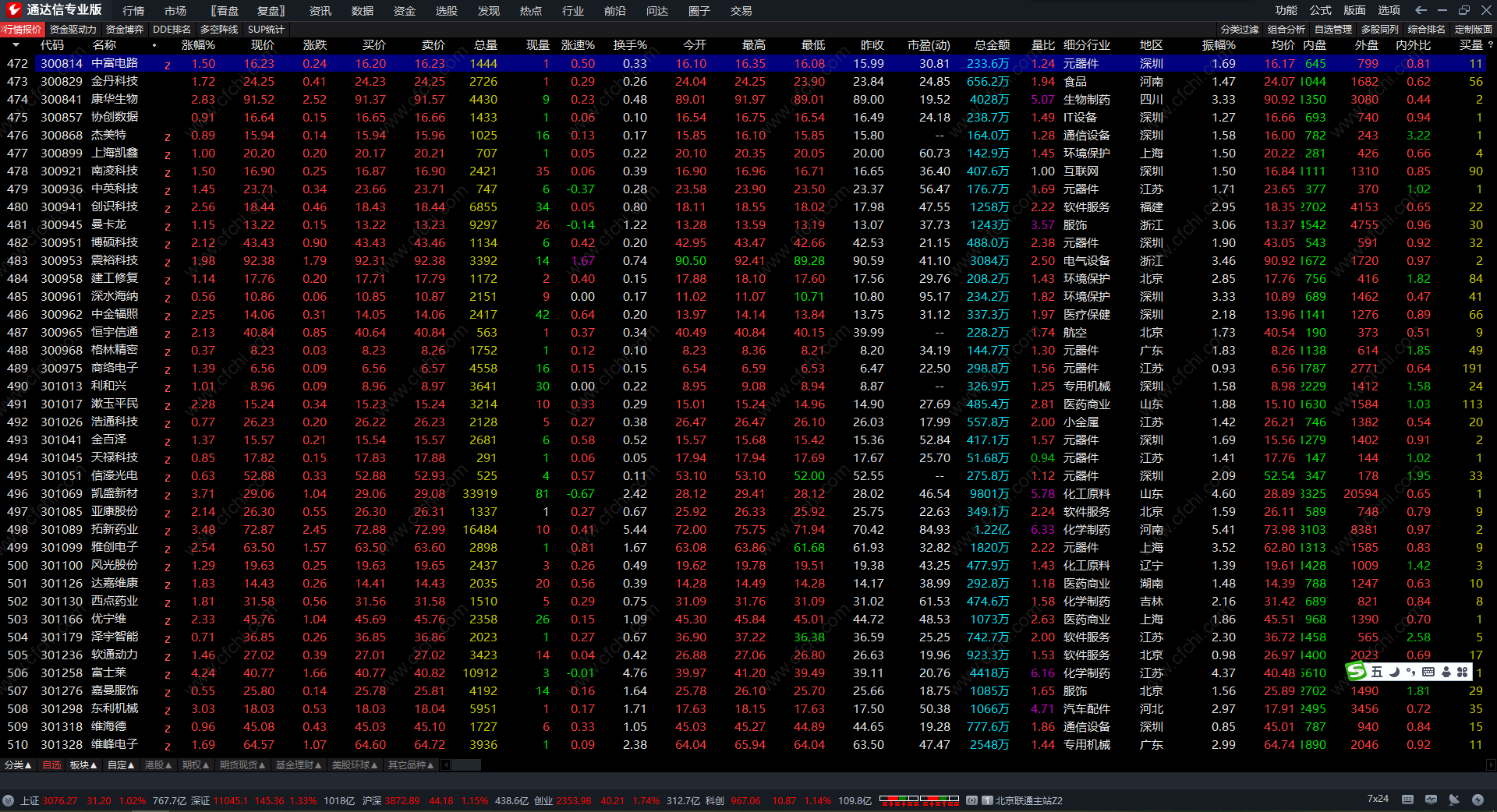The image size is (1497, 812).
Task: Click the lightning bolt icon in status bar
Action: (1478, 800)
